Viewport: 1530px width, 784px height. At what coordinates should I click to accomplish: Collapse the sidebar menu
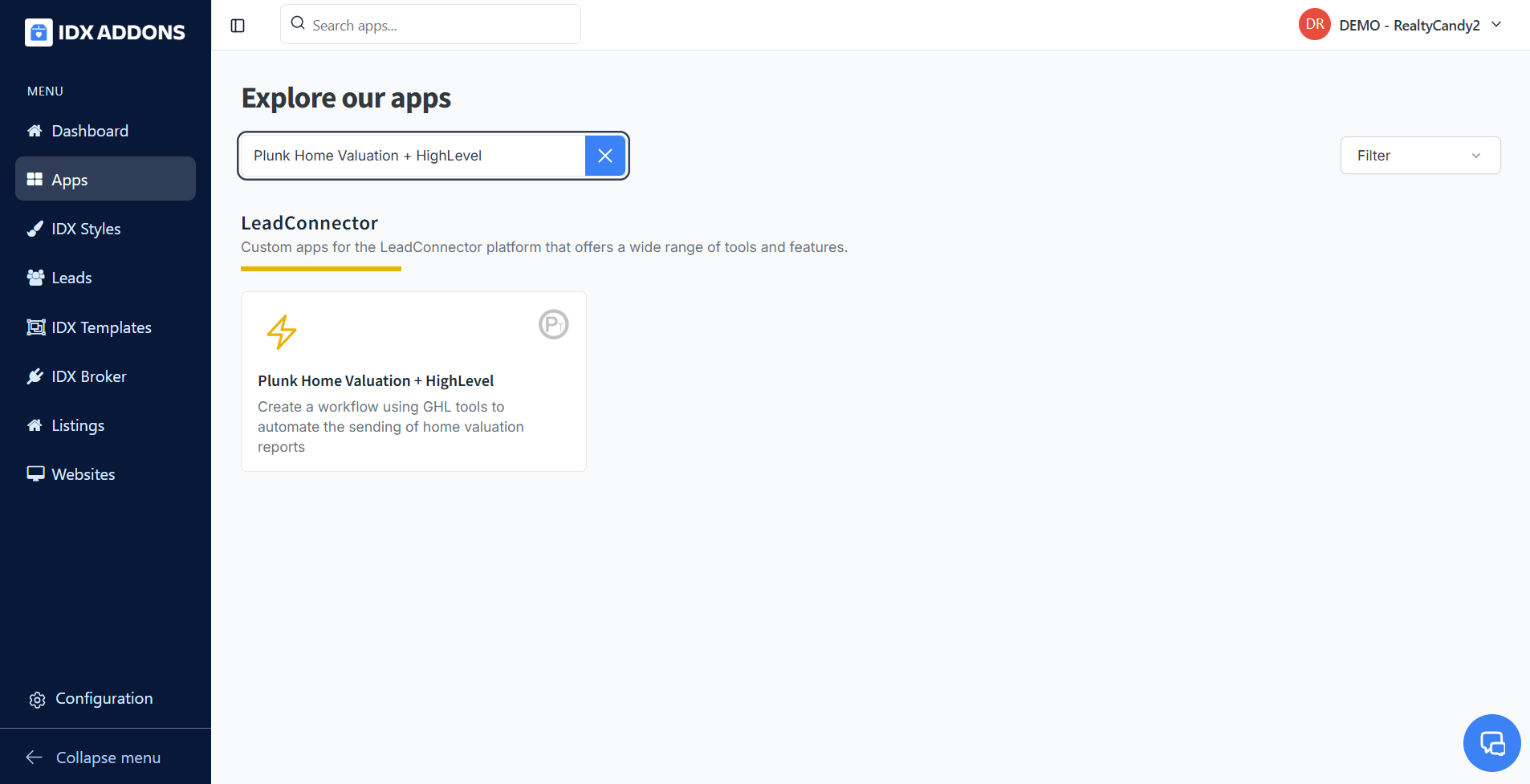[x=93, y=758]
